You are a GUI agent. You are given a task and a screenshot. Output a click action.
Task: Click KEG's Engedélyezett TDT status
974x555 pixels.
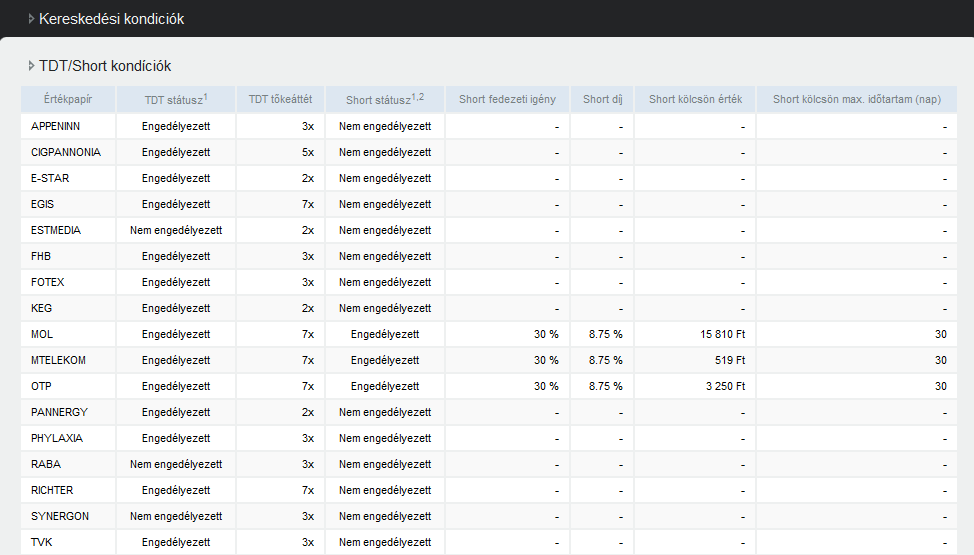[x=176, y=309]
